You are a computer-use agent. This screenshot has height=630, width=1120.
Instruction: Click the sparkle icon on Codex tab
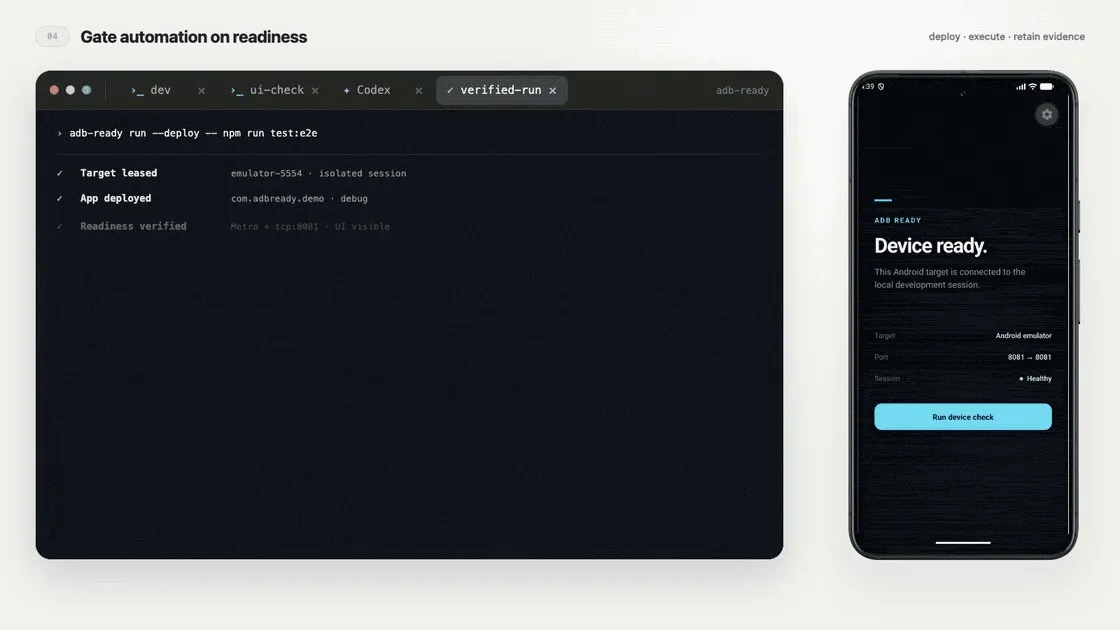(346, 91)
